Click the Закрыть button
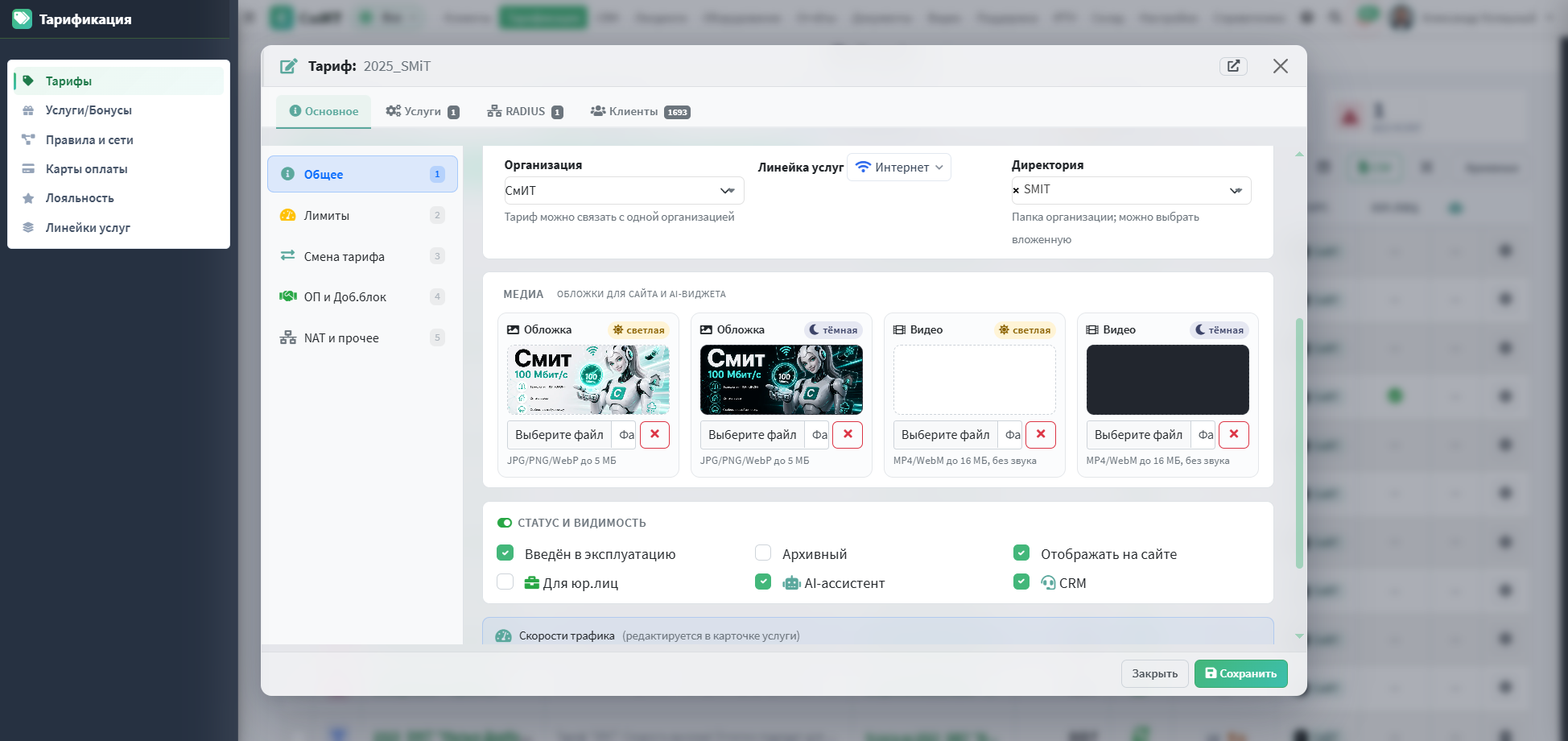This screenshot has height=741, width=1568. click(x=1155, y=674)
